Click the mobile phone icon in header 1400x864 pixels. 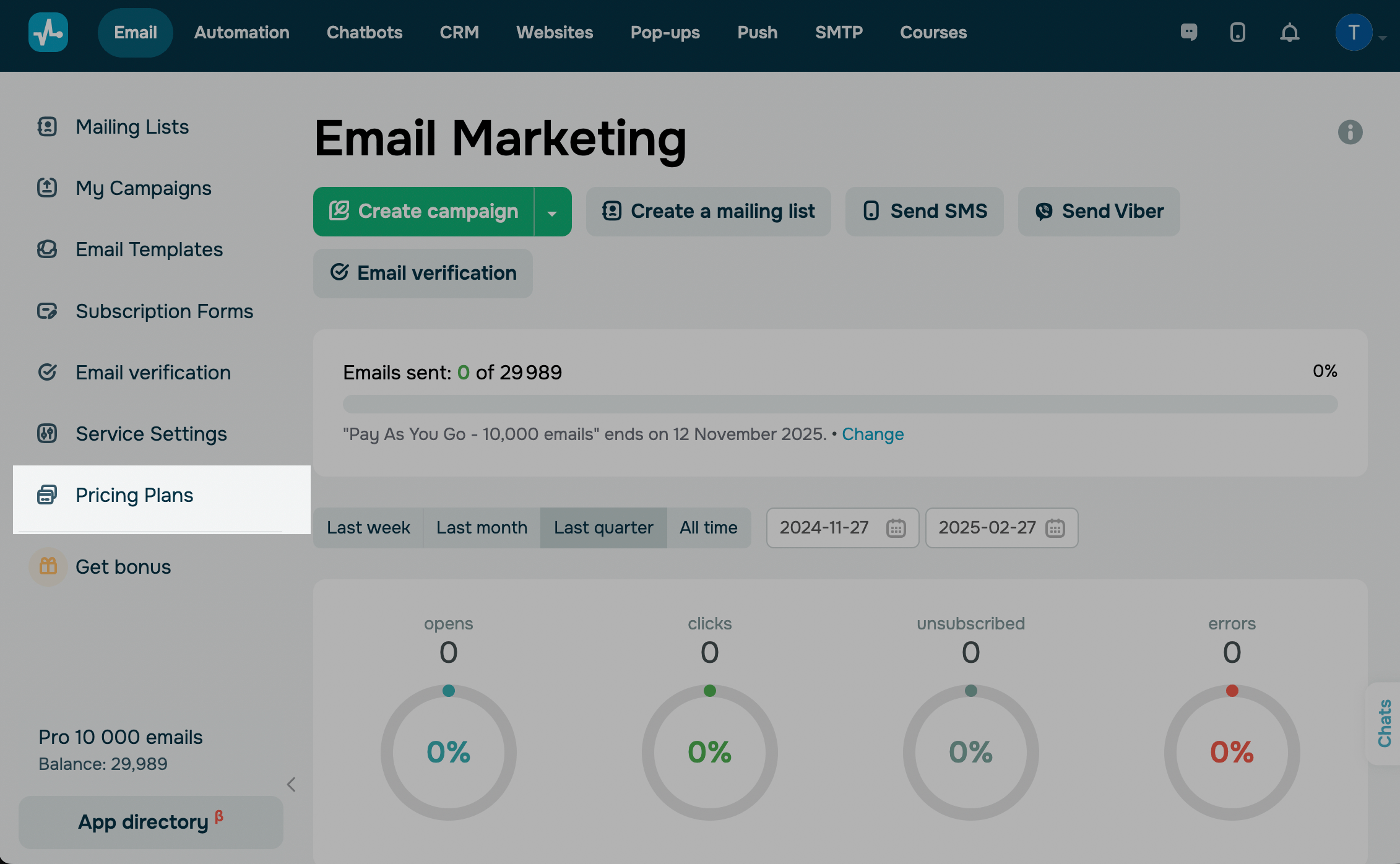[x=1237, y=32]
